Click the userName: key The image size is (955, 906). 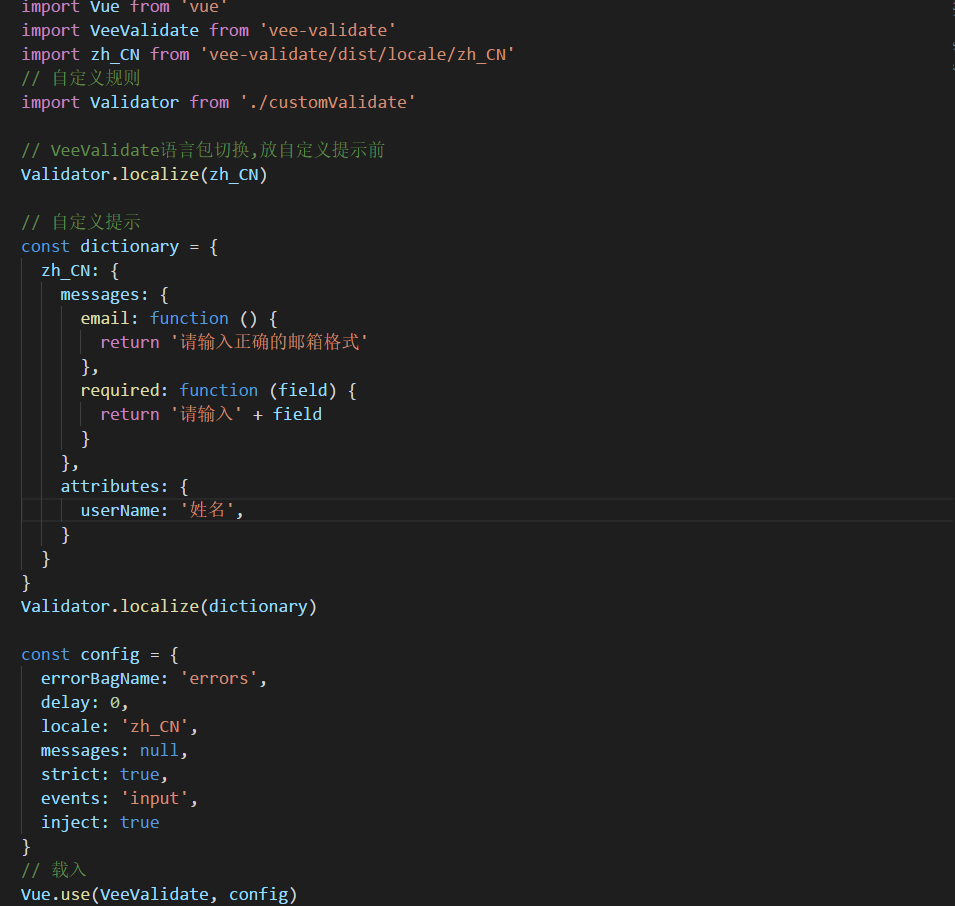click(124, 510)
